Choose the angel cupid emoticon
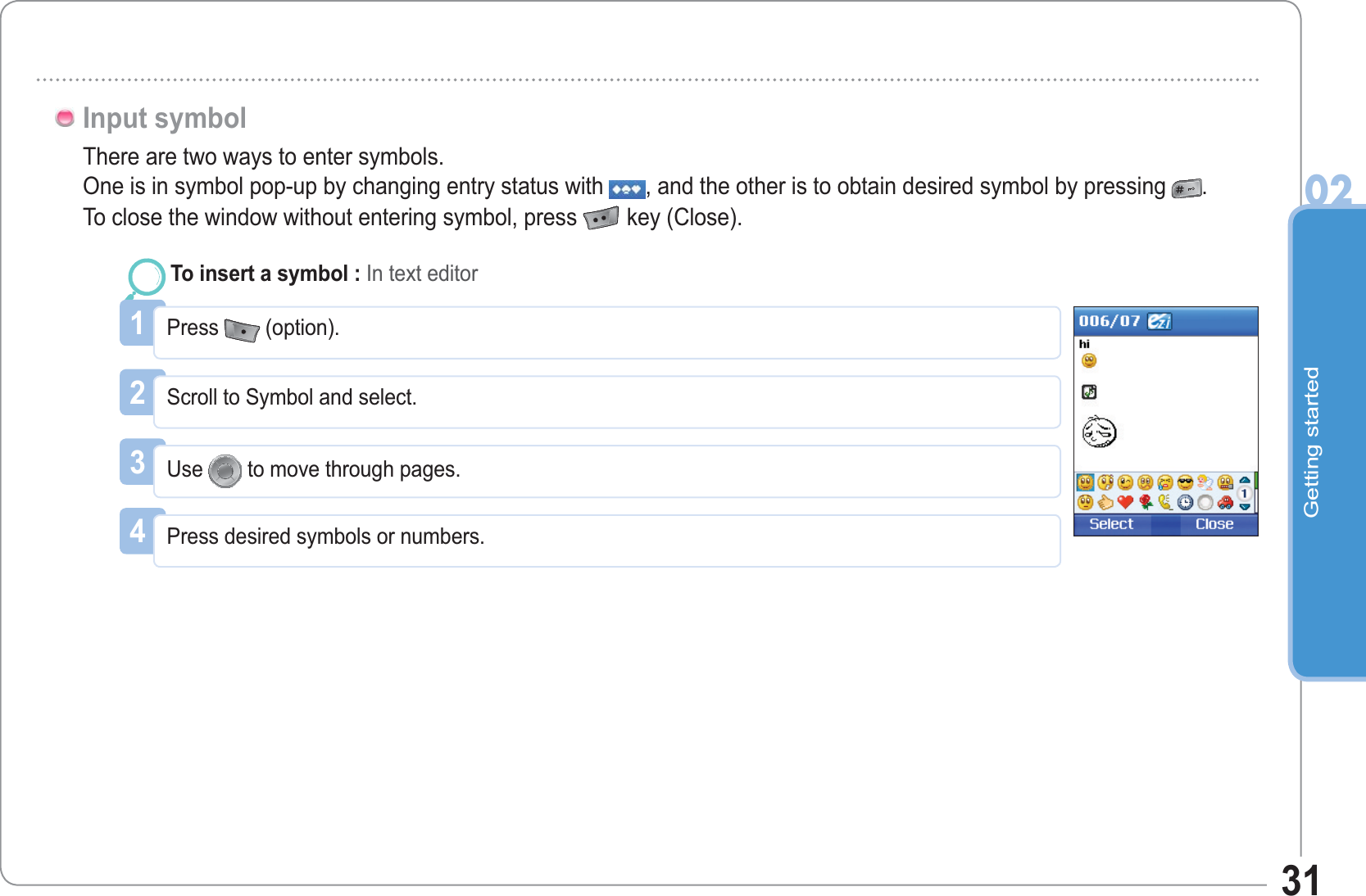 [x=1205, y=482]
